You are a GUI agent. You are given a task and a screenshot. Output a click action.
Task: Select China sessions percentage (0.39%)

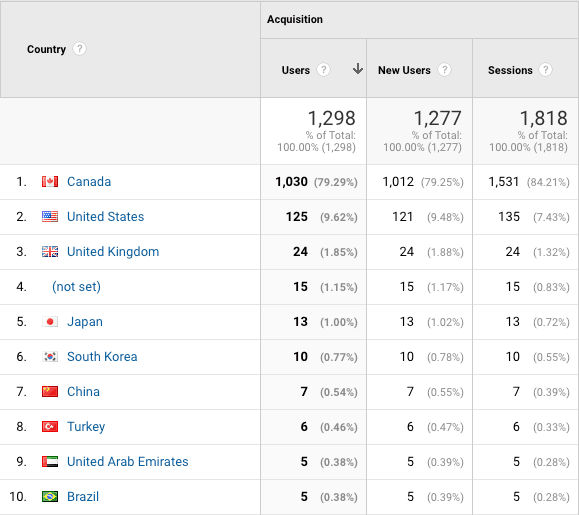point(551,392)
